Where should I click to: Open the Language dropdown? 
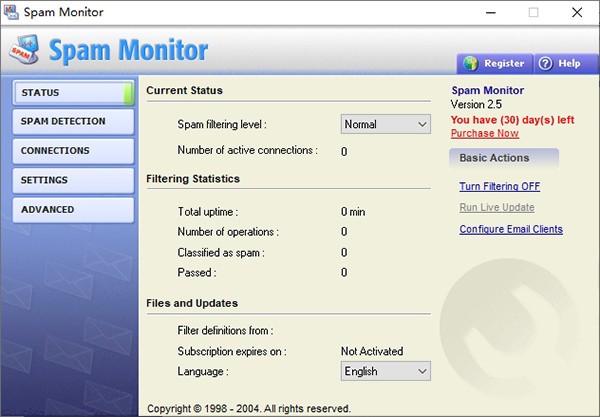pyautogui.click(x=385, y=371)
